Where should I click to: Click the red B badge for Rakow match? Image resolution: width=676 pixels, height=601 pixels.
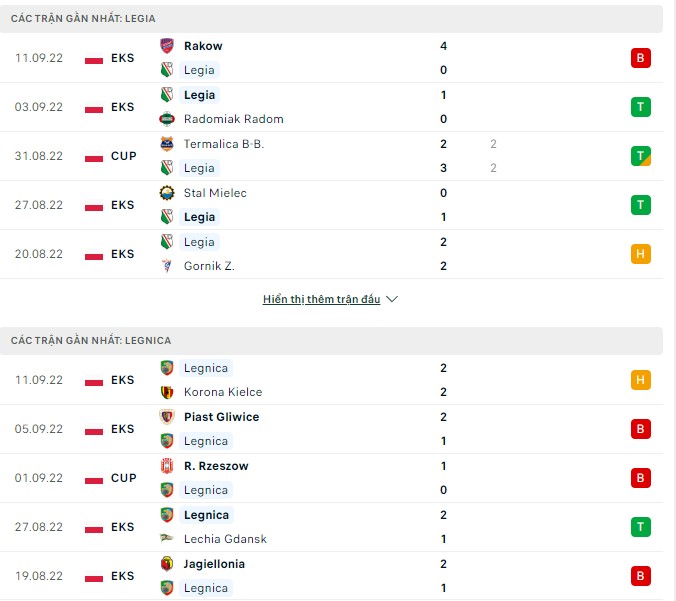coord(641,58)
